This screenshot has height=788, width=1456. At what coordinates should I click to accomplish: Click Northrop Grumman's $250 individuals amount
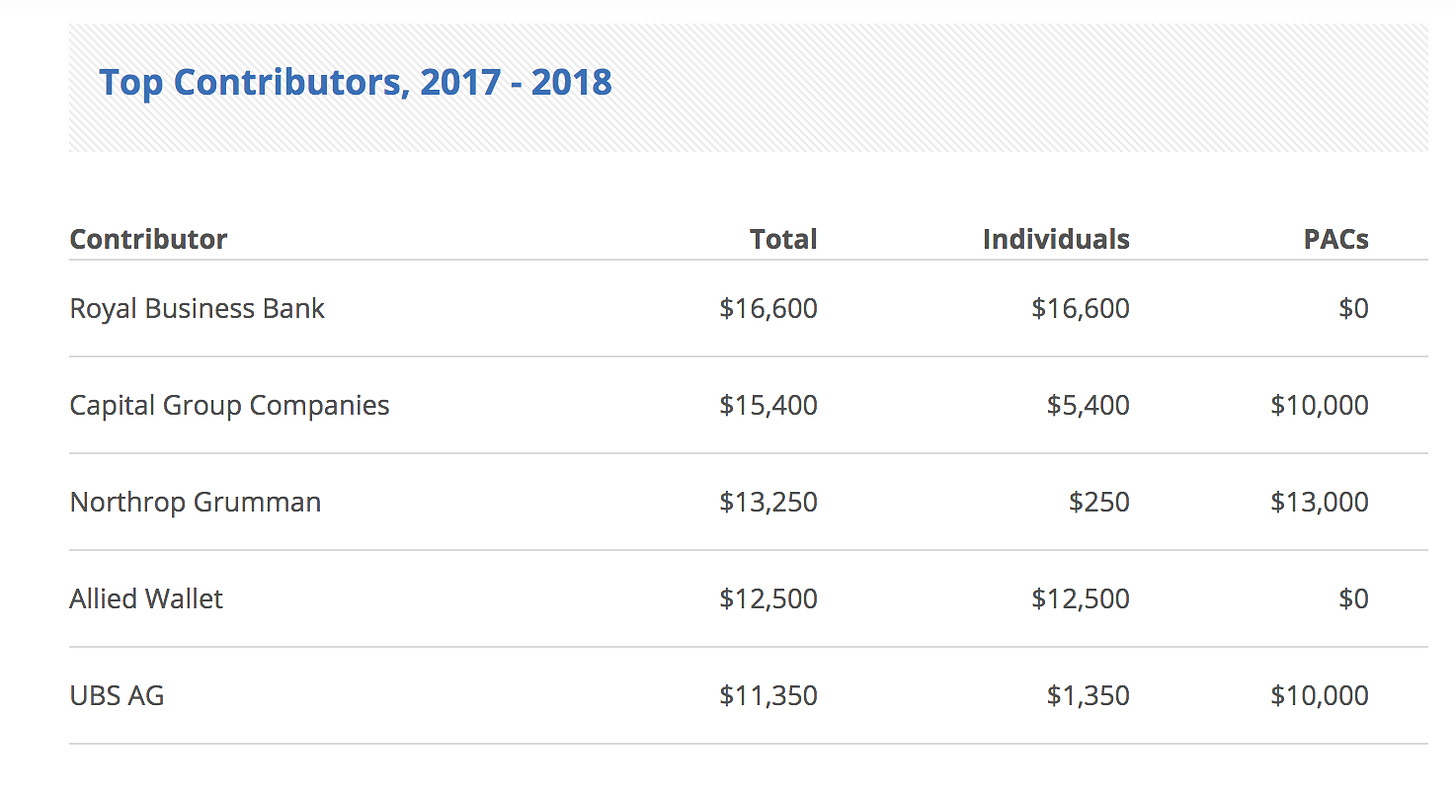(1098, 502)
